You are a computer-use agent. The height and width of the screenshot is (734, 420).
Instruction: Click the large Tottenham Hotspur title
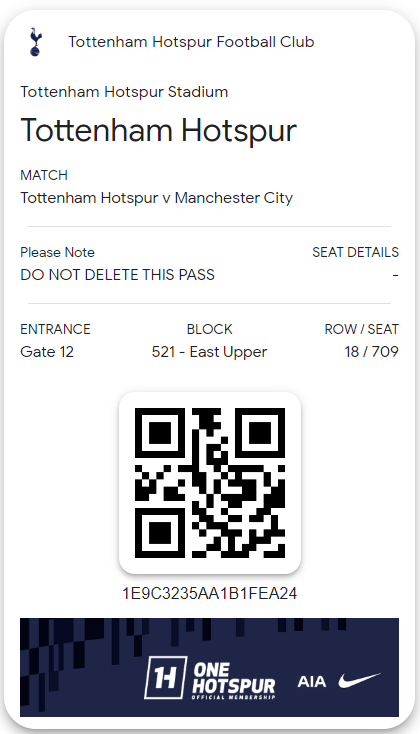coord(159,130)
